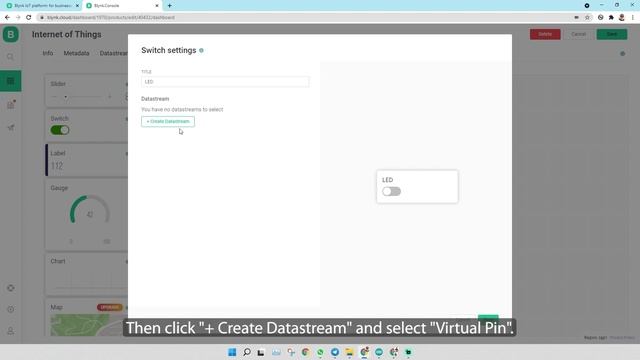The height and width of the screenshot is (360, 640).
Task: Click the Cancel button in the header
Action: coord(578,34)
